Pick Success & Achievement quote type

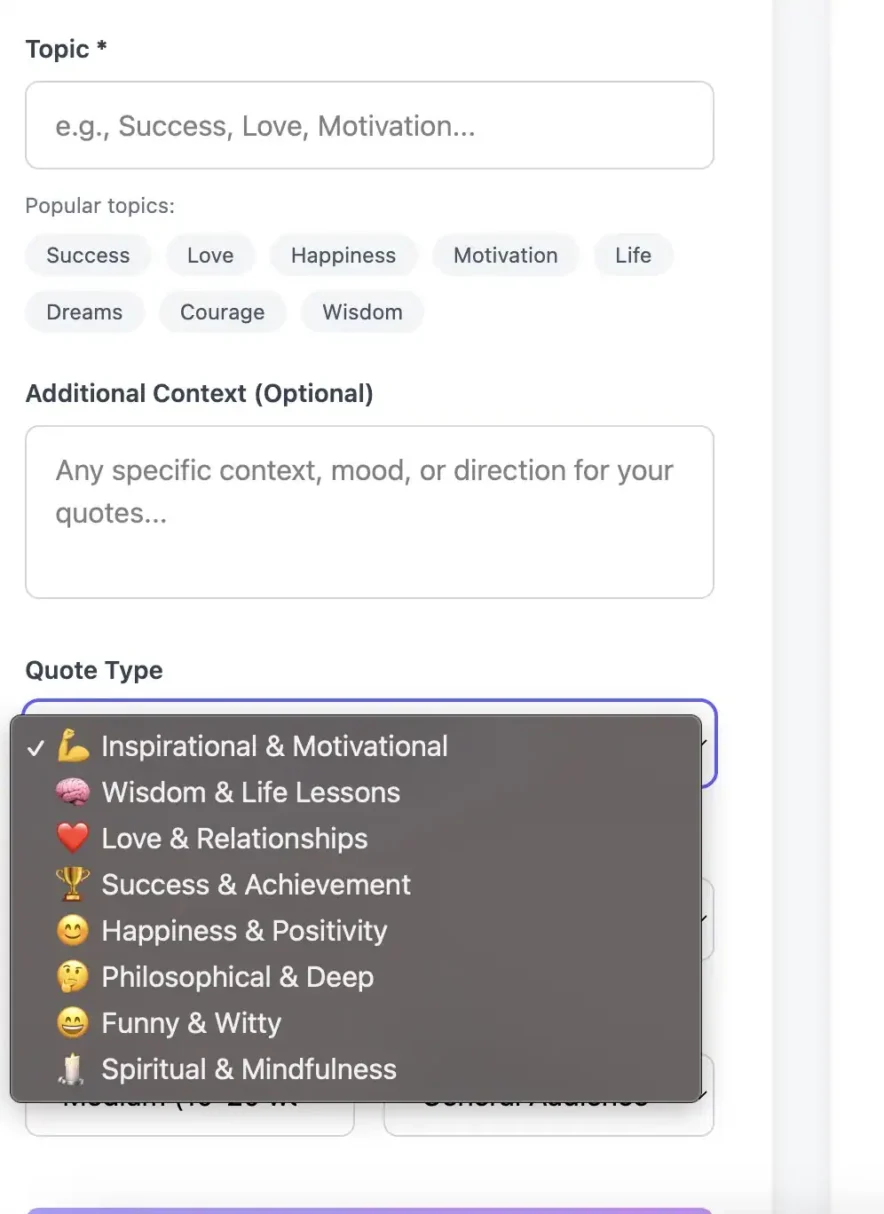click(256, 885)
